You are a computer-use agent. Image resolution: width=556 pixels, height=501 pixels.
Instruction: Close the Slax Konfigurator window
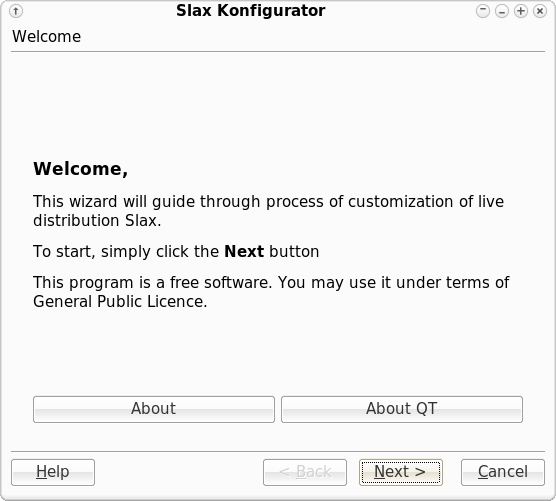point(540,11)
